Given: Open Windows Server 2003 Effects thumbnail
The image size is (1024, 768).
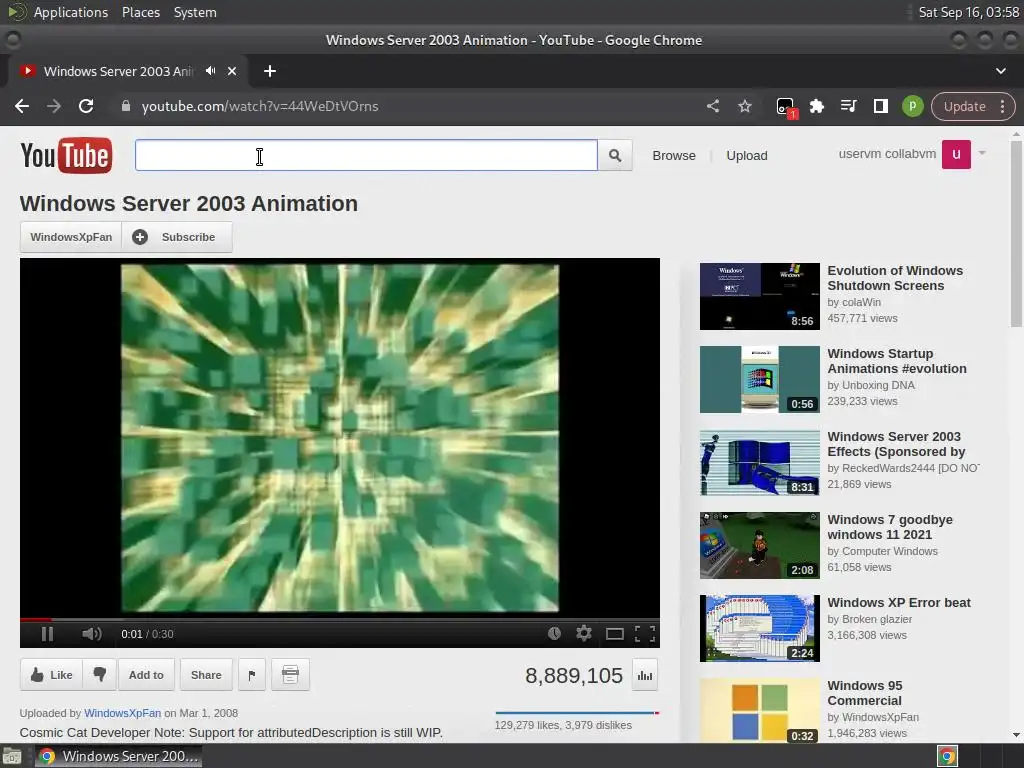Looking at the screenshot, I should point(760,462).
